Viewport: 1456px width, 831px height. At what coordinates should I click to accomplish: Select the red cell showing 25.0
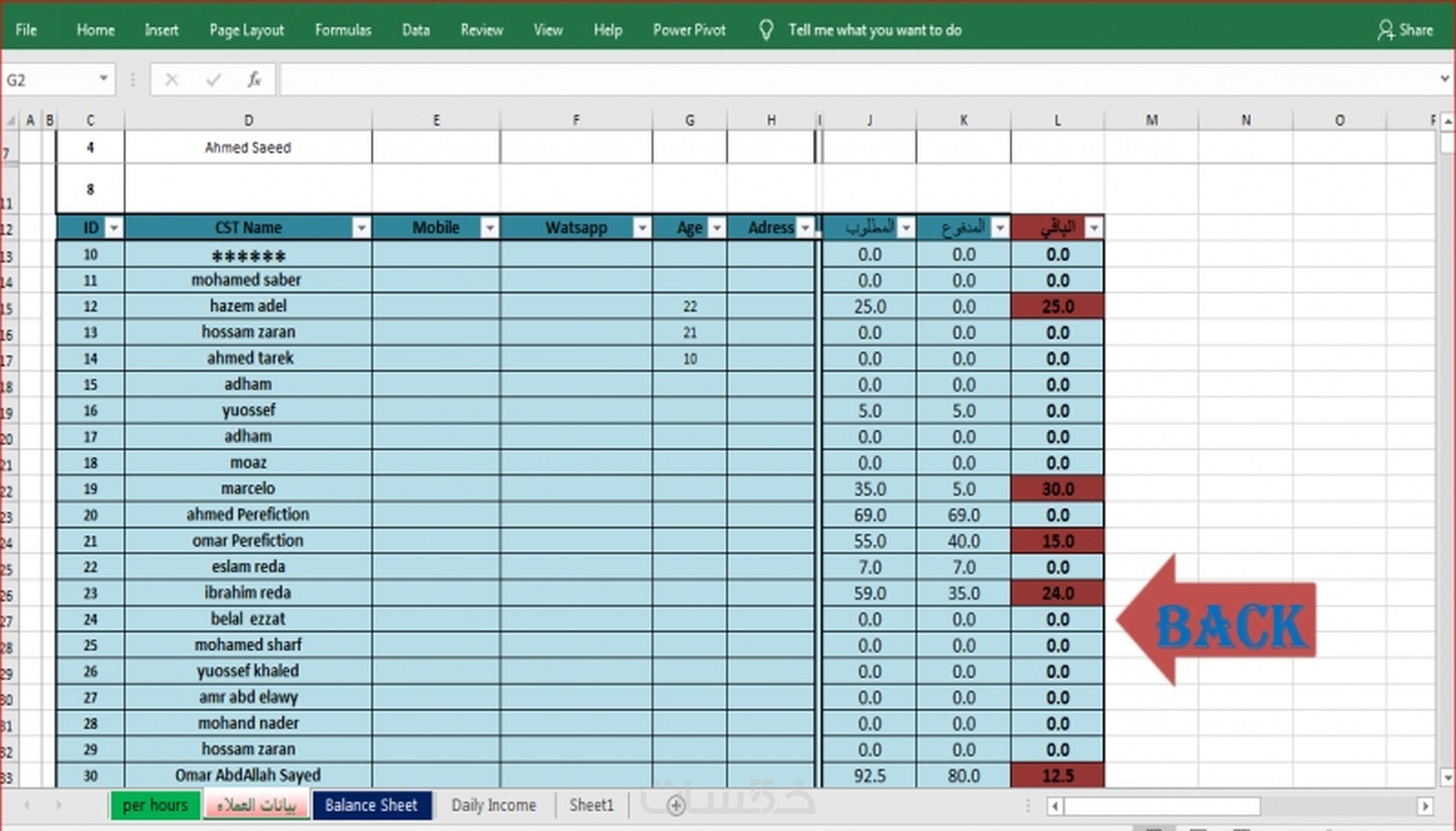pos(1058,306)
